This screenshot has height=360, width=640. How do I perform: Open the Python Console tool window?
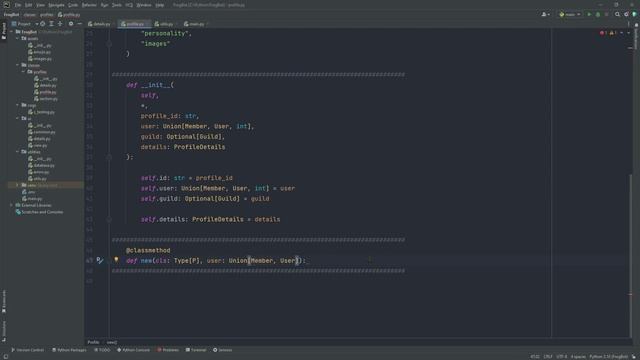[133, 350]
